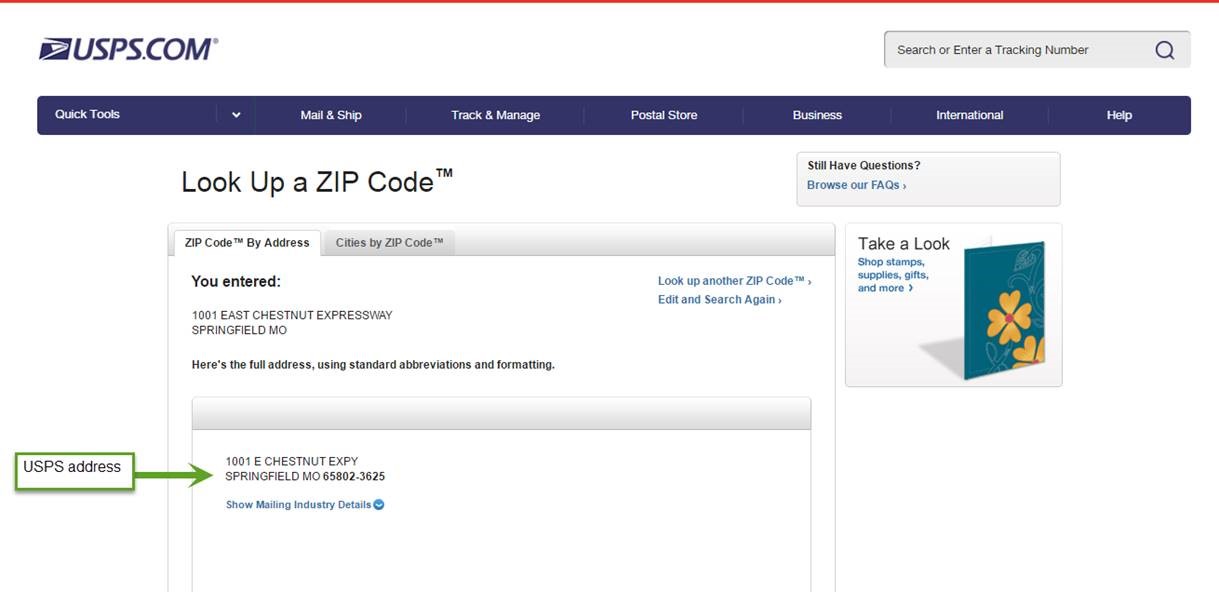Screen dimensions: 1219x592
Task: Select the ZIP code 65802-3625
Action: [x=354, y=477]
